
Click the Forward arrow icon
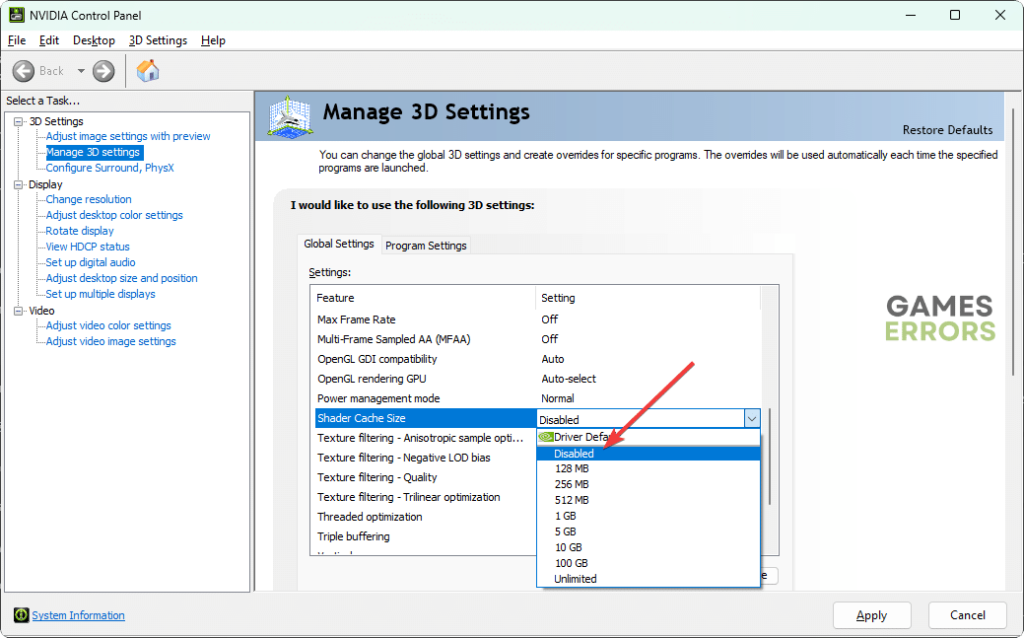point(103,71)
